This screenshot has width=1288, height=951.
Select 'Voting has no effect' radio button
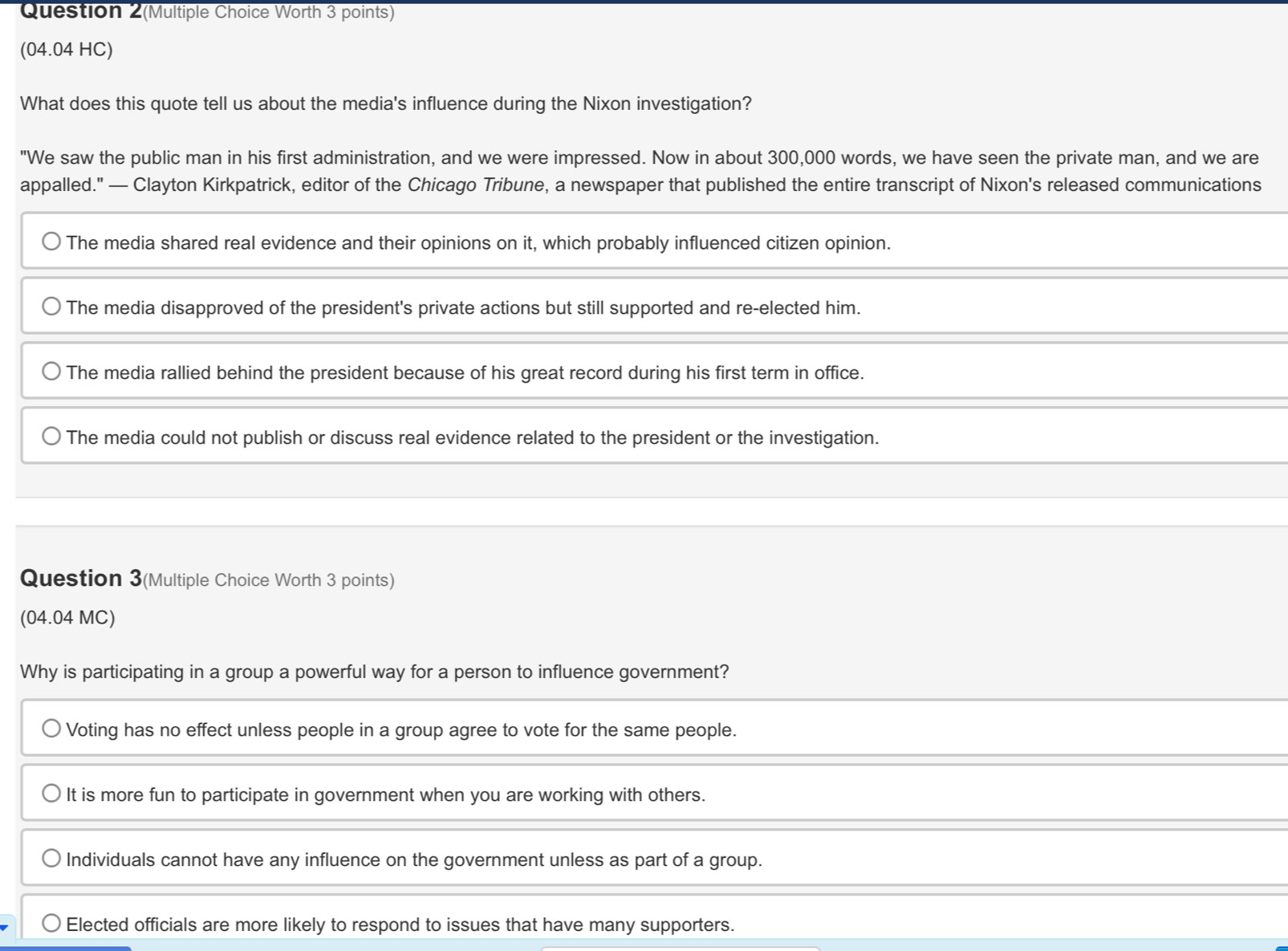(51, 729)
